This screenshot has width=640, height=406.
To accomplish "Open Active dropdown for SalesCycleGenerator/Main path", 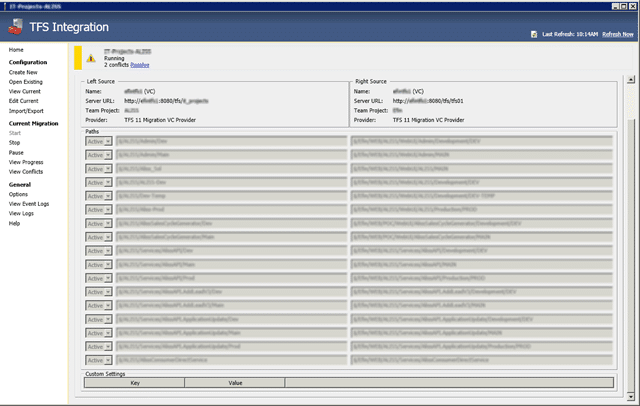I will point(99,237).
